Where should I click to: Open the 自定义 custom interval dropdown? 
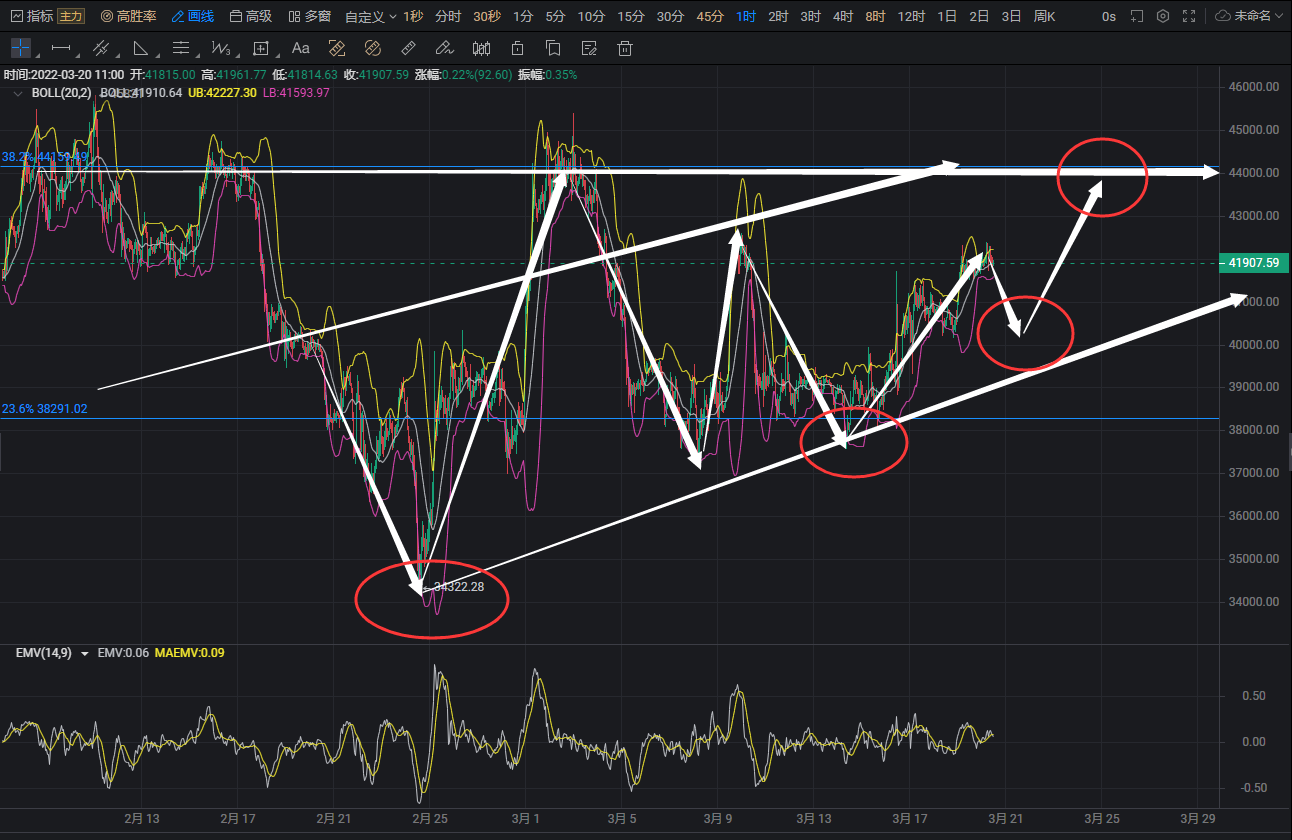click(369, 16)
